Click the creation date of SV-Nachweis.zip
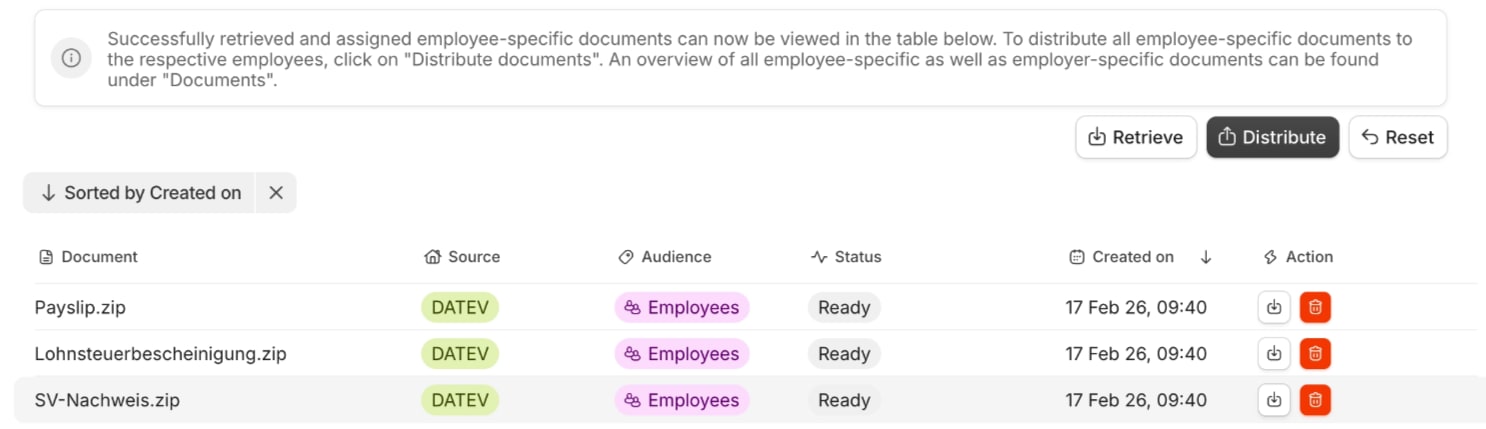Image resolution: width=1486 pixels, height=429 pixels. coord(1136,400)
